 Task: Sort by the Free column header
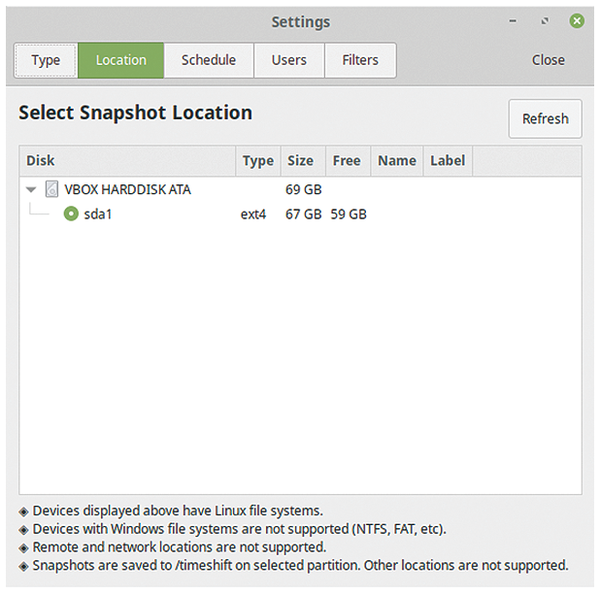tap(348, 161)
